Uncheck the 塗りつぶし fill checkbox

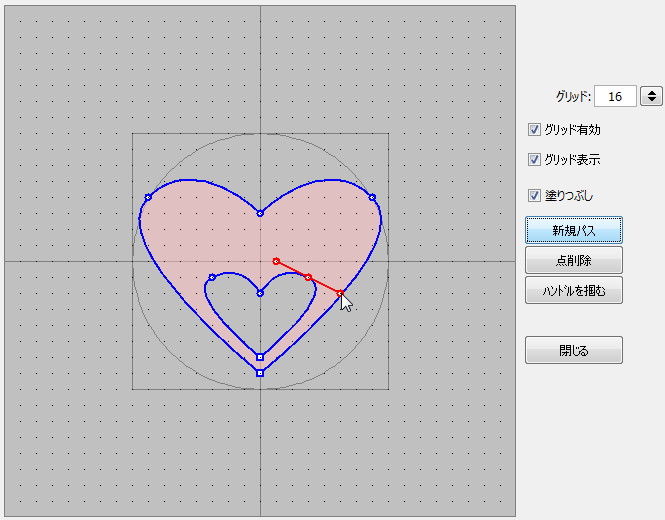click(x=534, y=196)
